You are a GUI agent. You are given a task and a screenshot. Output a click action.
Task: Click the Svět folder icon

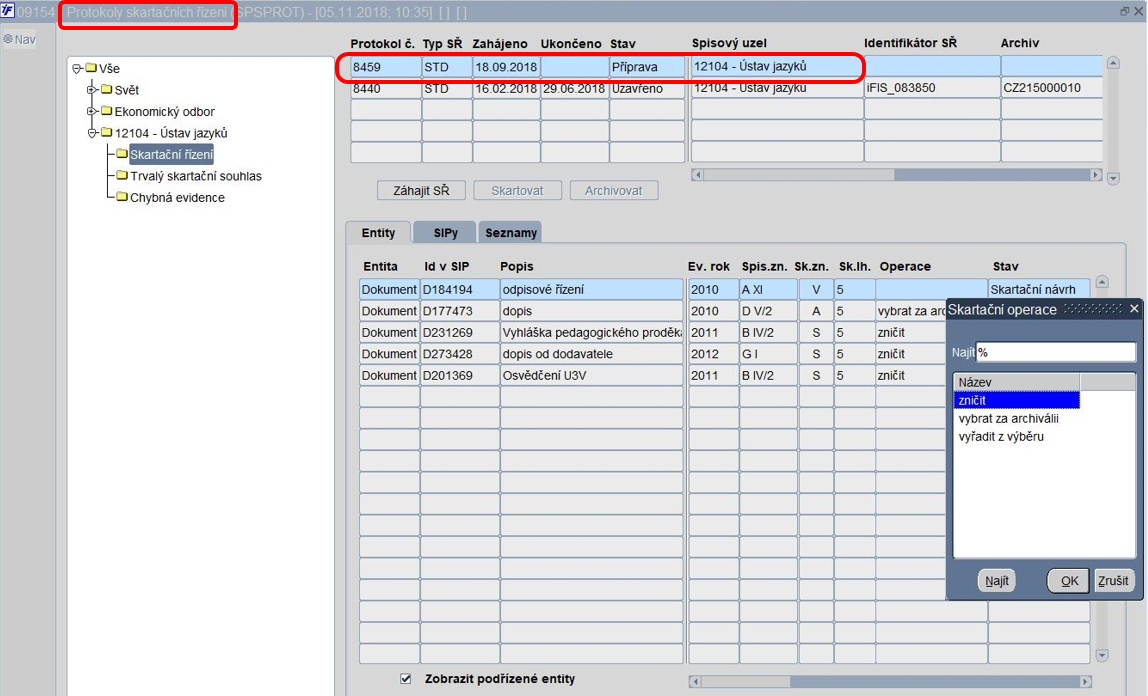(x=106, y=89)
